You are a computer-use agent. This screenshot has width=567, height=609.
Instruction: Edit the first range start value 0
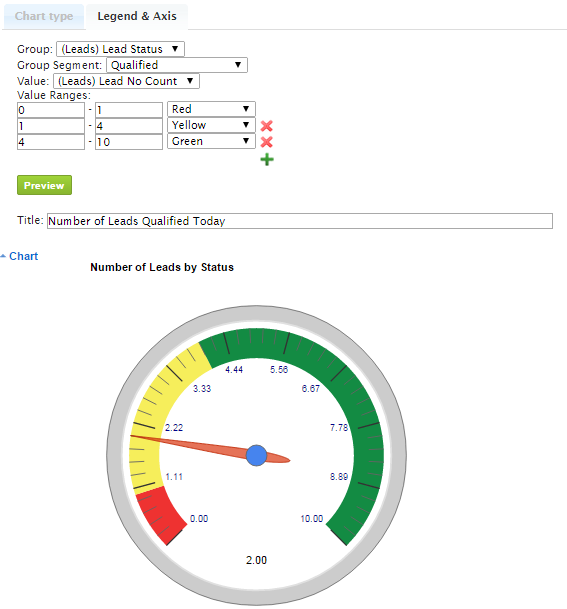click(x=51, y=110)
